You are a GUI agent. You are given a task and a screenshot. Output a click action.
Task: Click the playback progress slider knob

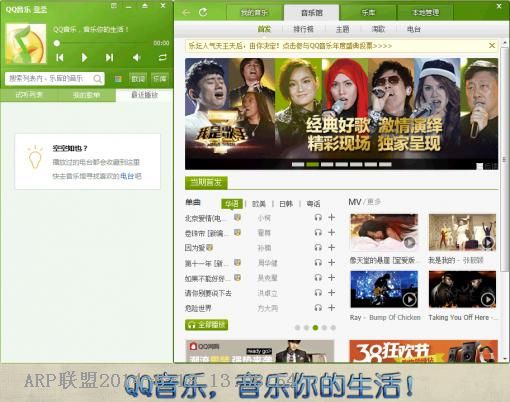[57, 43]
